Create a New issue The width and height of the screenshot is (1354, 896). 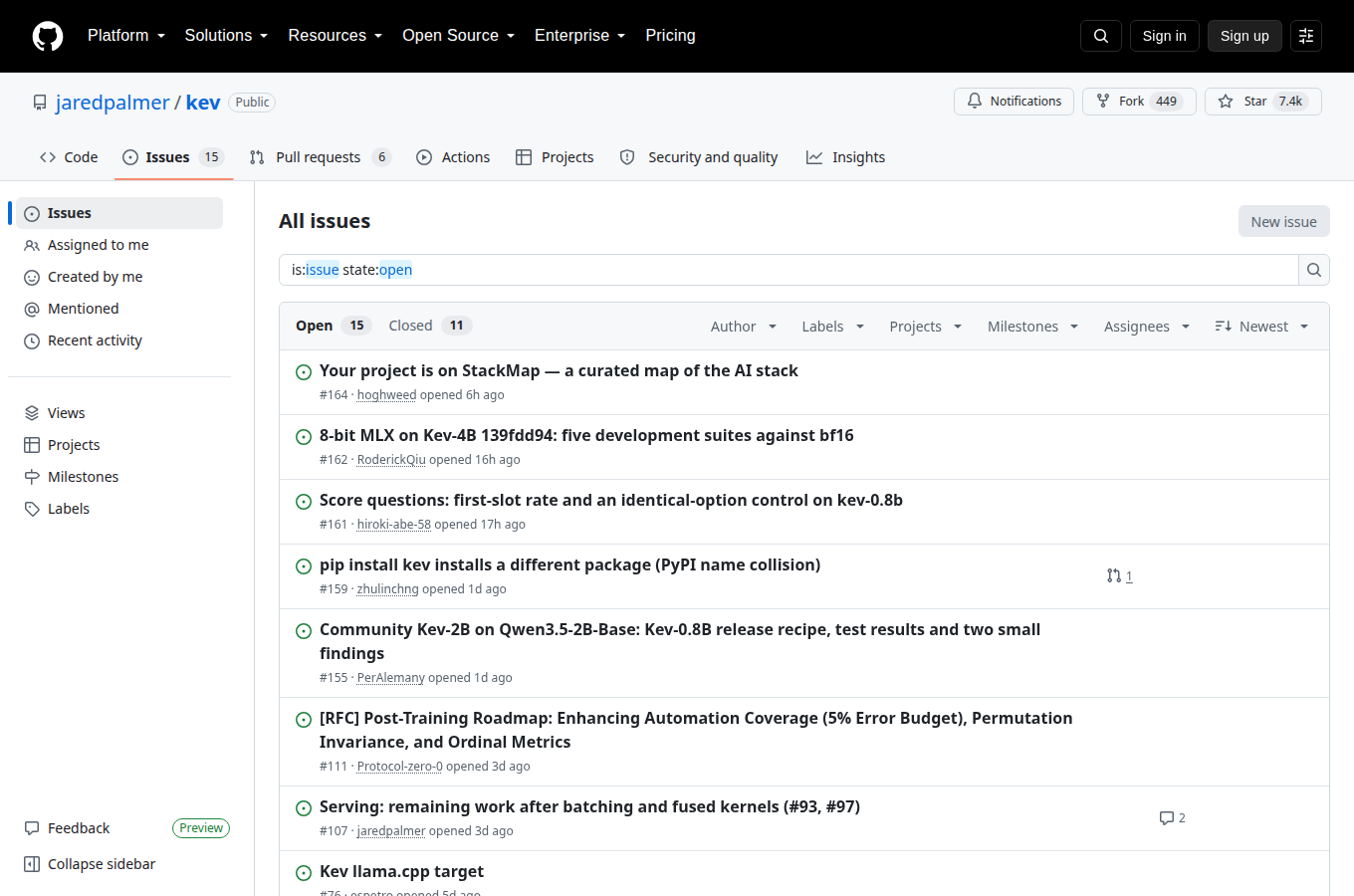pyautogui.click(x=1284, y=222)
